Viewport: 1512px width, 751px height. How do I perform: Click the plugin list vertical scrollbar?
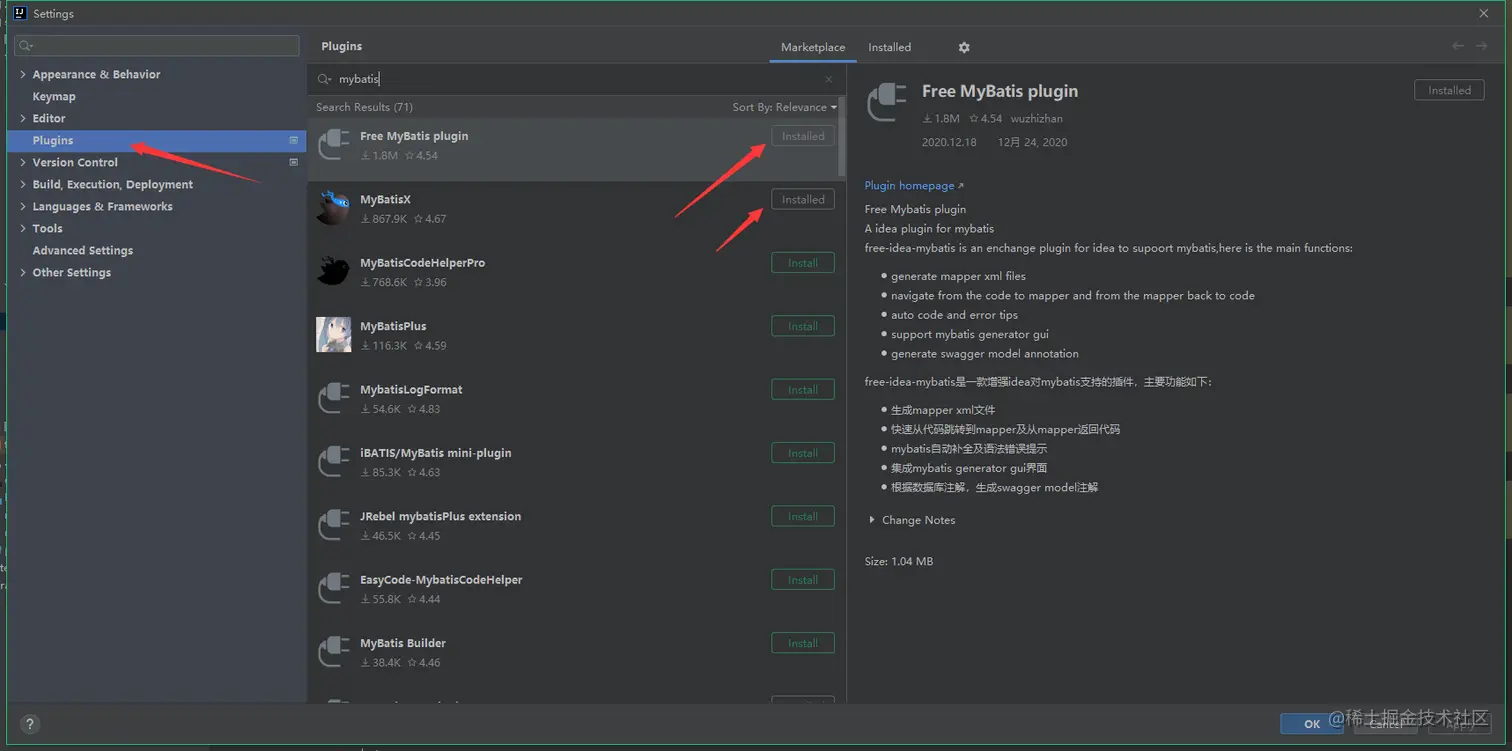click(842, 136)
